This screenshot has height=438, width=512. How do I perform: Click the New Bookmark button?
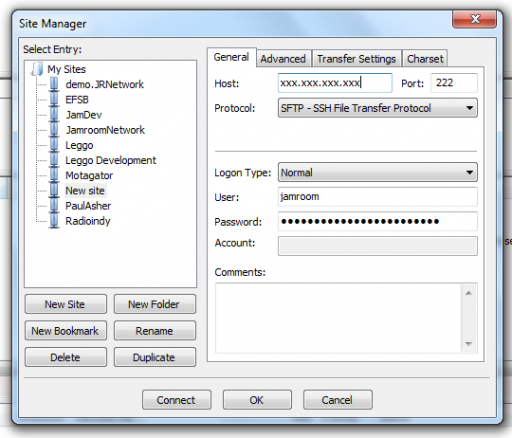pos(65,331)
